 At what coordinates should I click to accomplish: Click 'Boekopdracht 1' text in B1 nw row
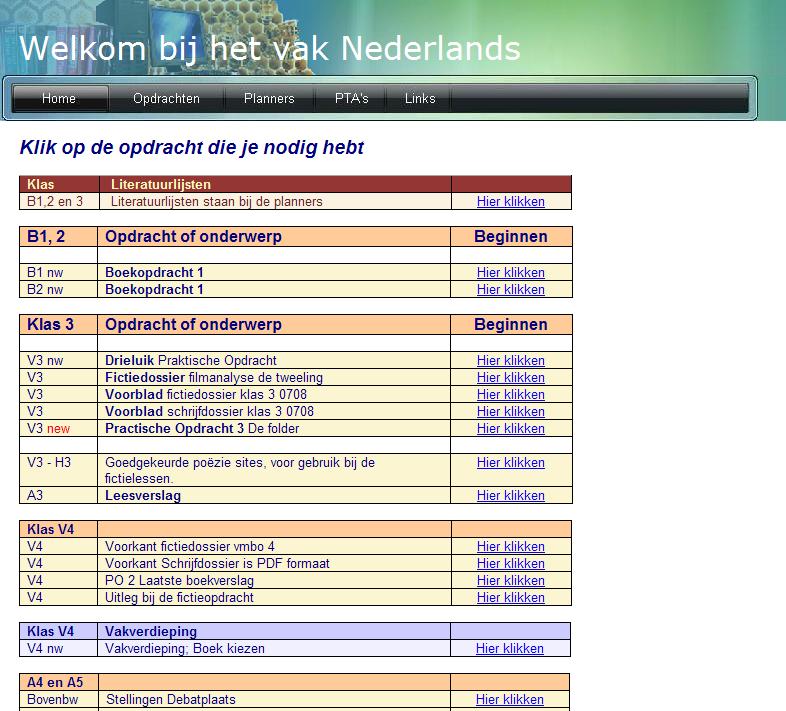coord(154,273)
